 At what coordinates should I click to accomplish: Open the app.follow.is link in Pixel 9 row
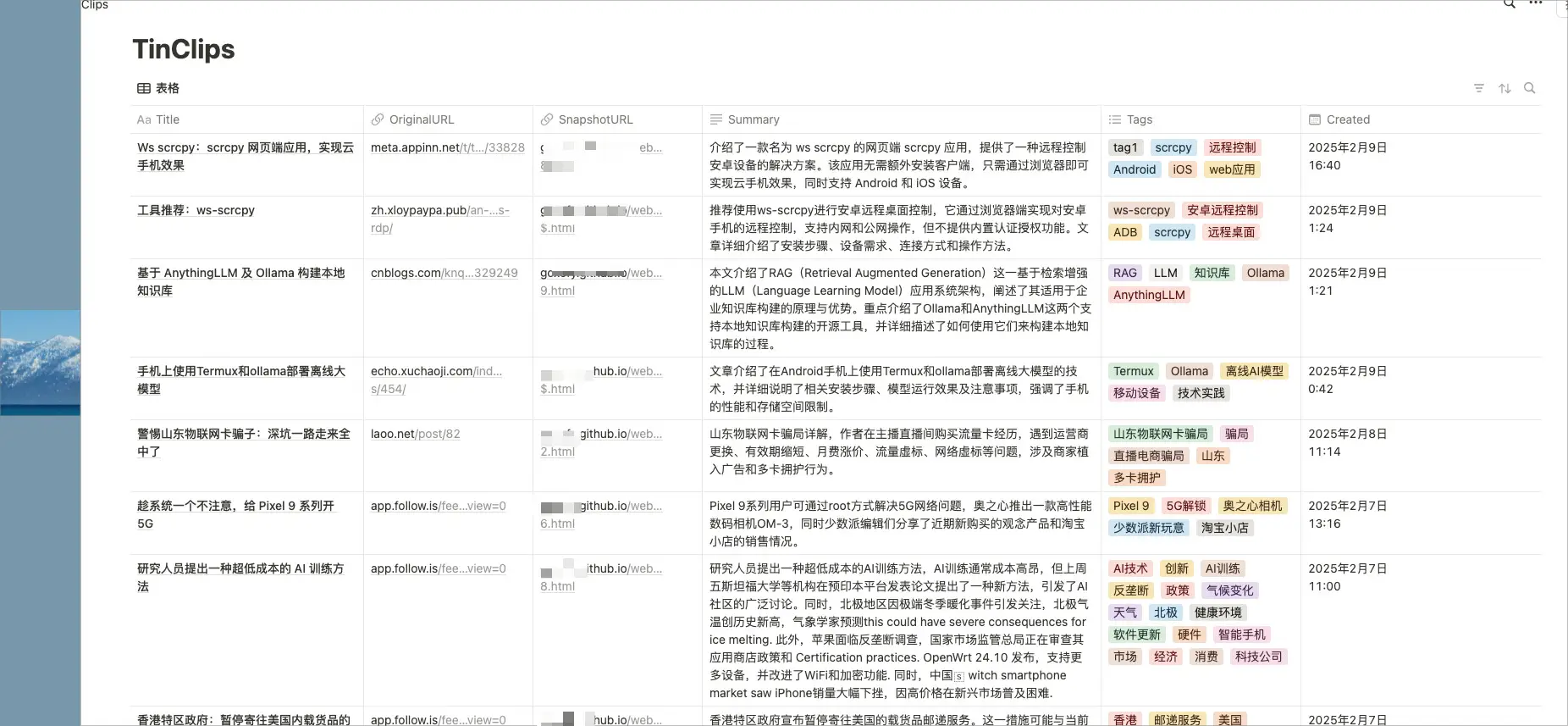pyautogui.click(x=439, y=506)
